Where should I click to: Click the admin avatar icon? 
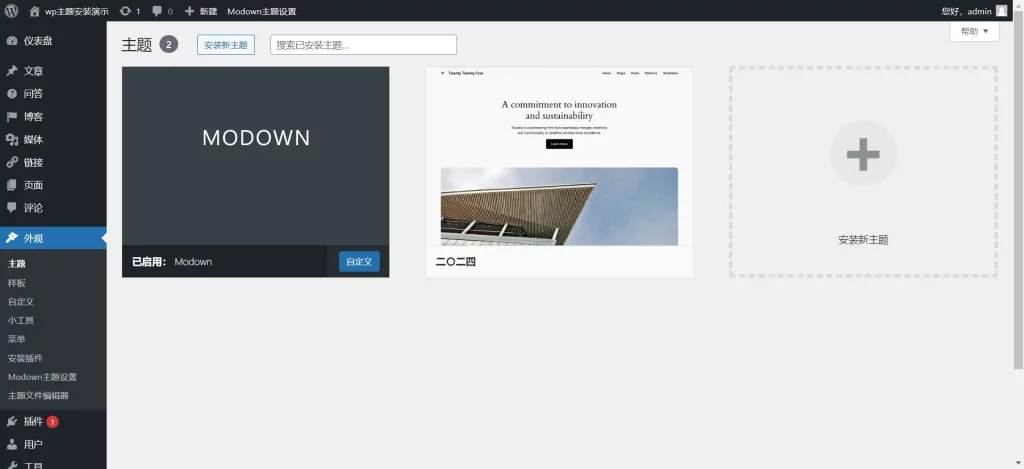(1001, 10)
